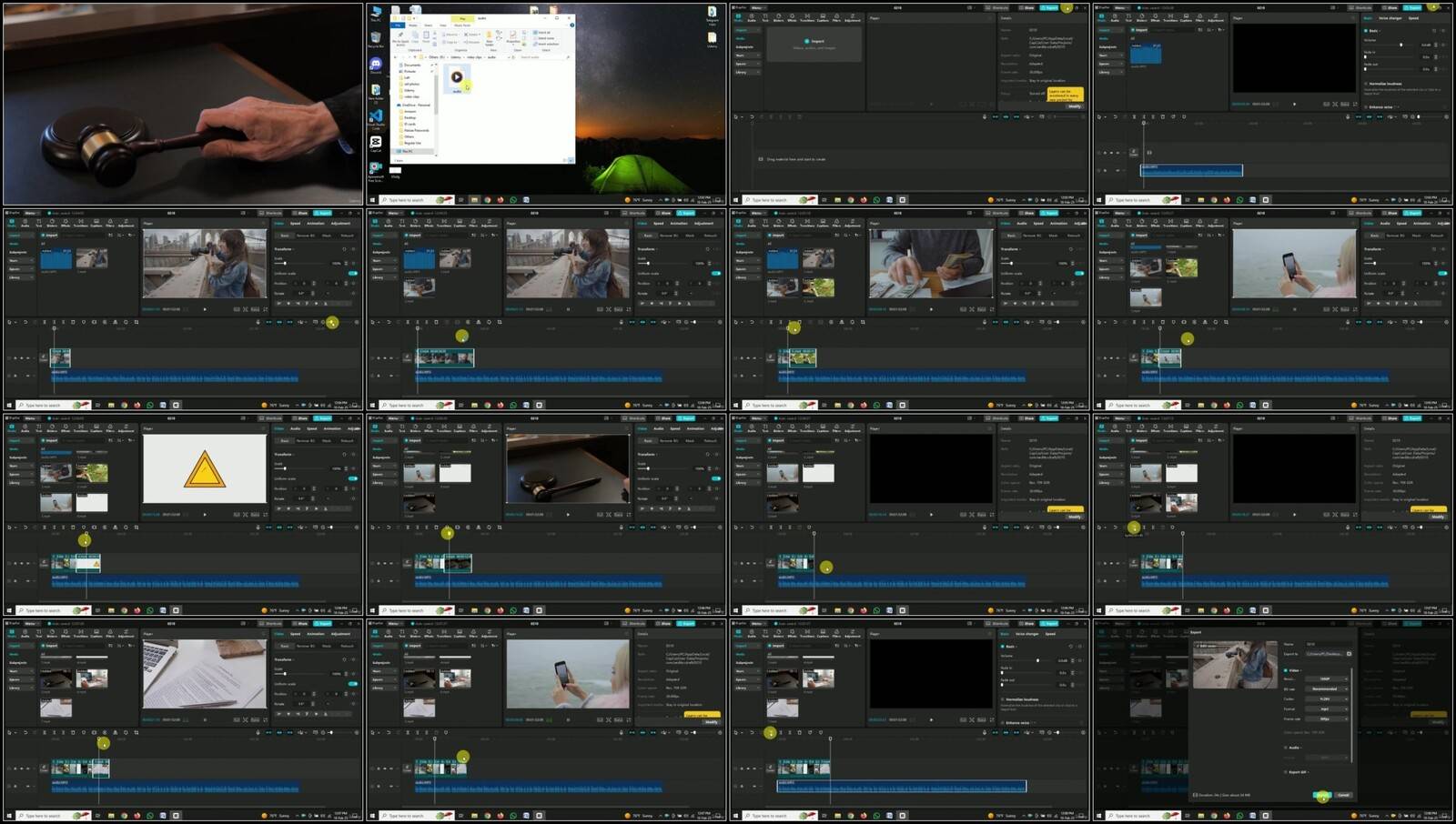This screenshot has width=1456, height=824.
Task: Click the Transitions icon in empty-project CapCut frame
Action: click(x=807, y=17)
